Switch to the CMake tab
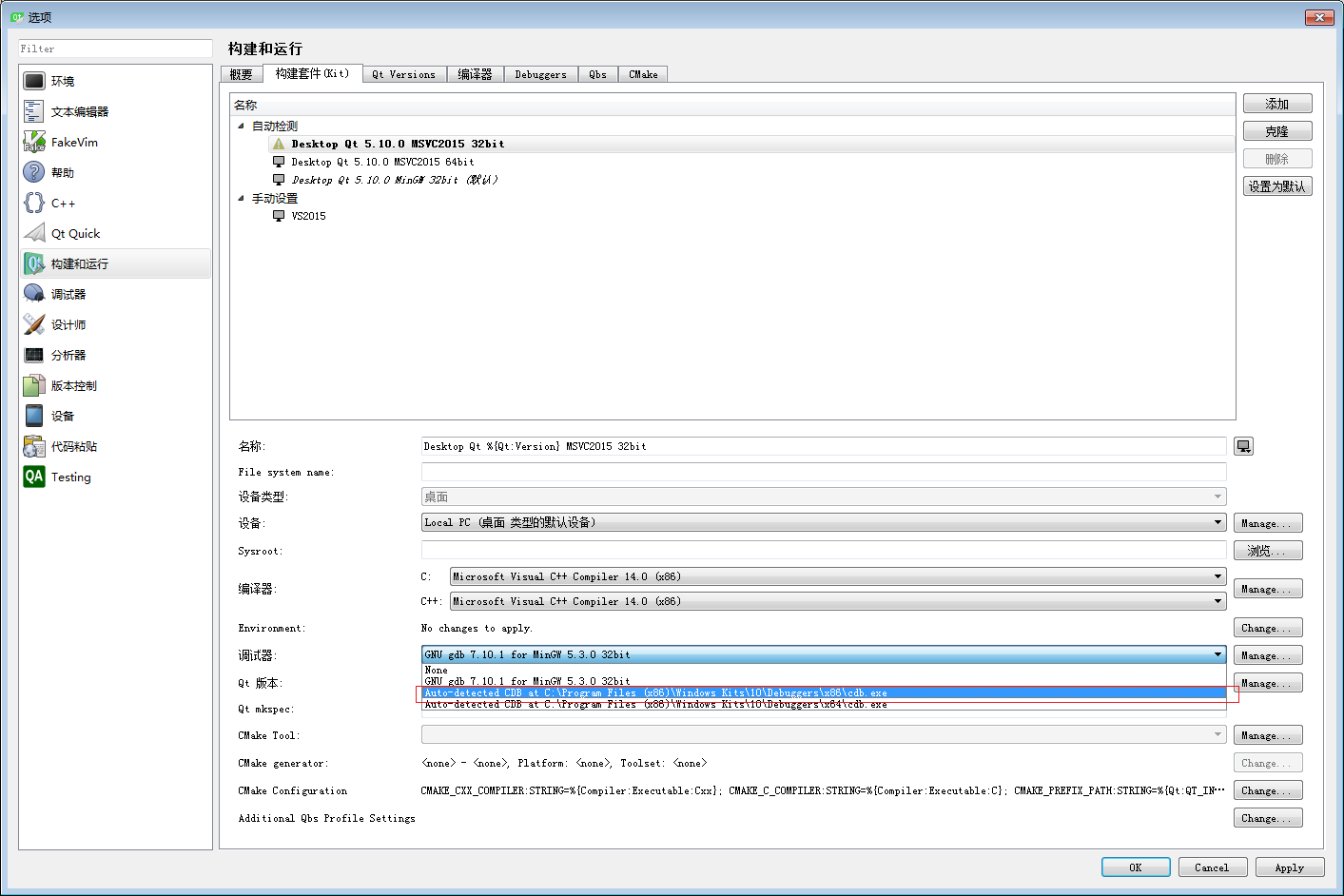The width and height of the screenshot is (1344, 896). (643, 73)
